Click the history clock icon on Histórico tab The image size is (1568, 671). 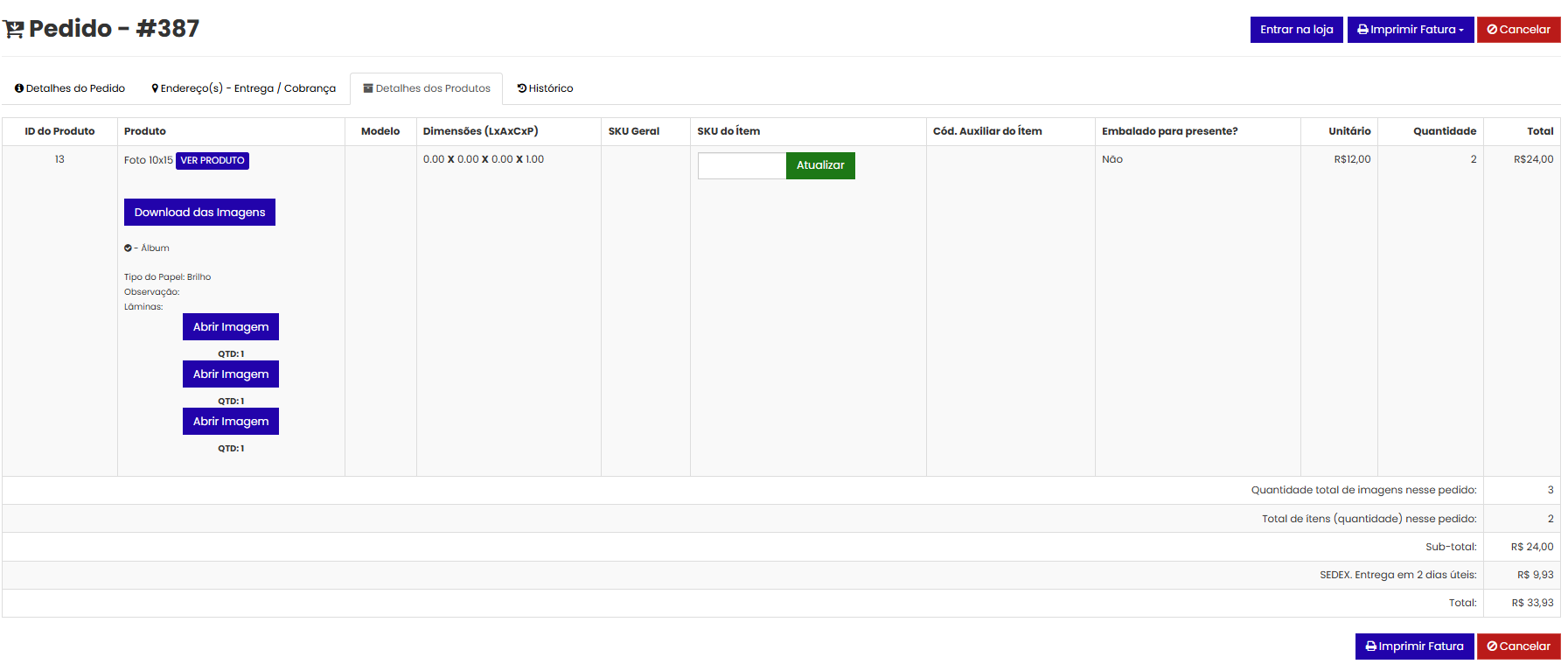pyautogui.click(x=522, y=88)
